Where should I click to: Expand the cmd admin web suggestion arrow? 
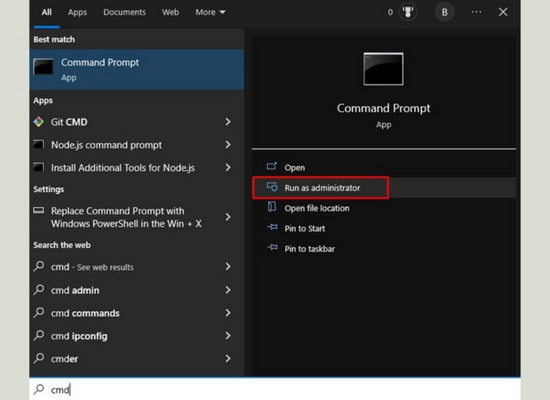click(228, 290)
